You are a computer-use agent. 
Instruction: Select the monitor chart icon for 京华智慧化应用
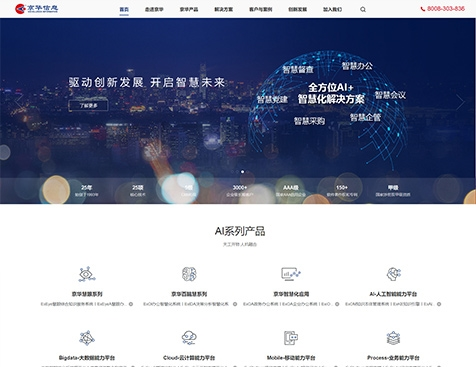290,274
